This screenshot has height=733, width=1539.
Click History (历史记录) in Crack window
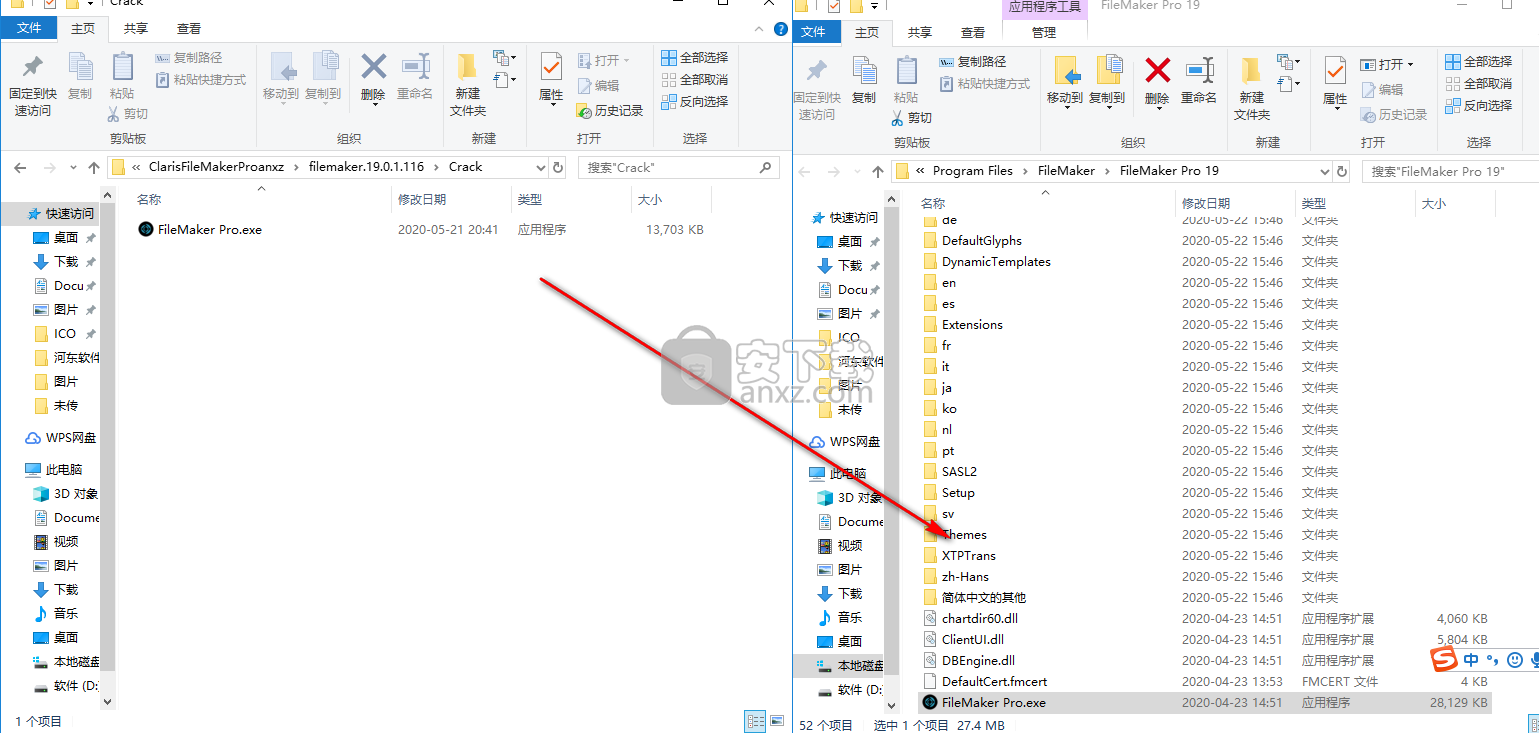point(610,111)
